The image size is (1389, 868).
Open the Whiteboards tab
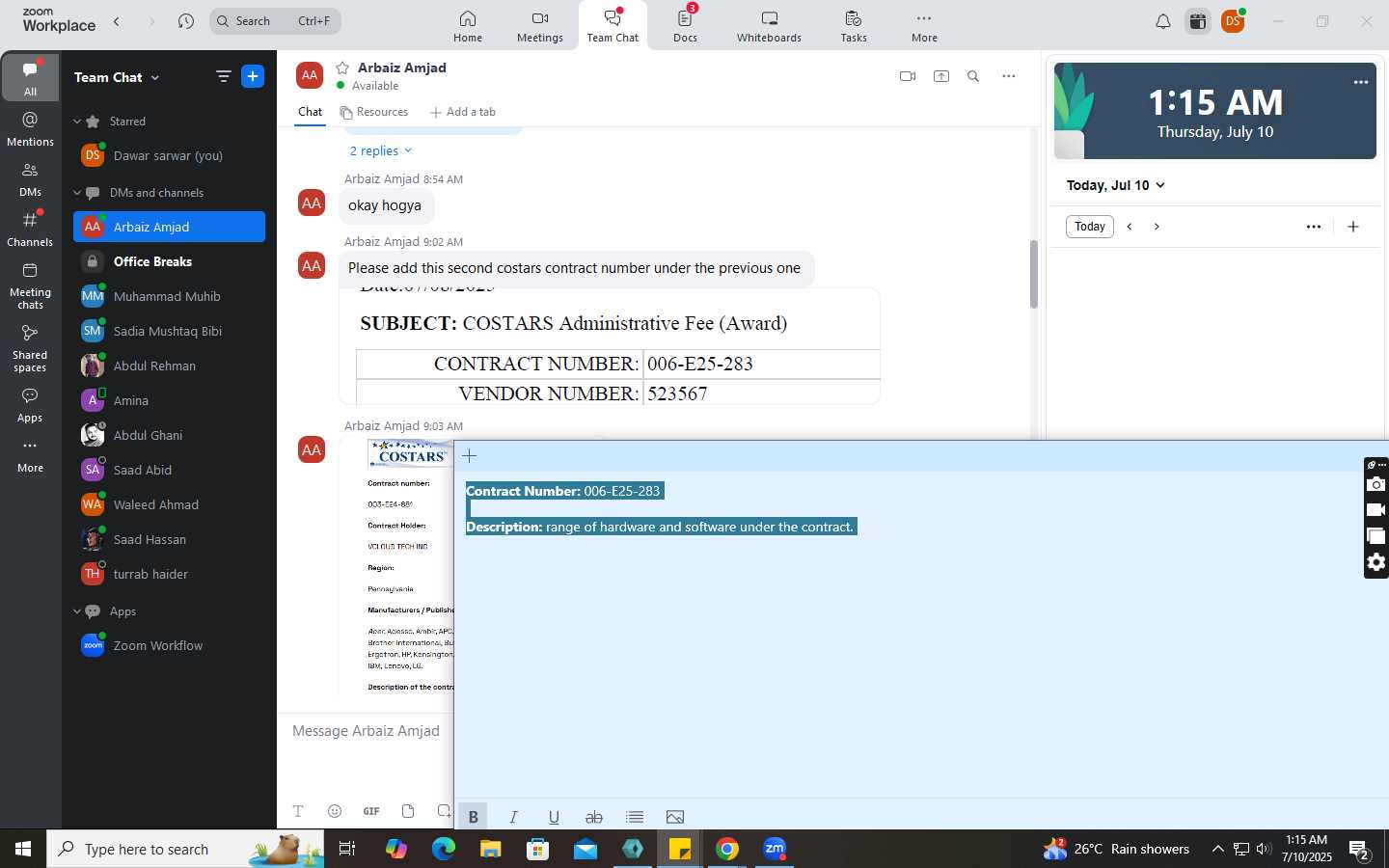(x=769, y=26)
